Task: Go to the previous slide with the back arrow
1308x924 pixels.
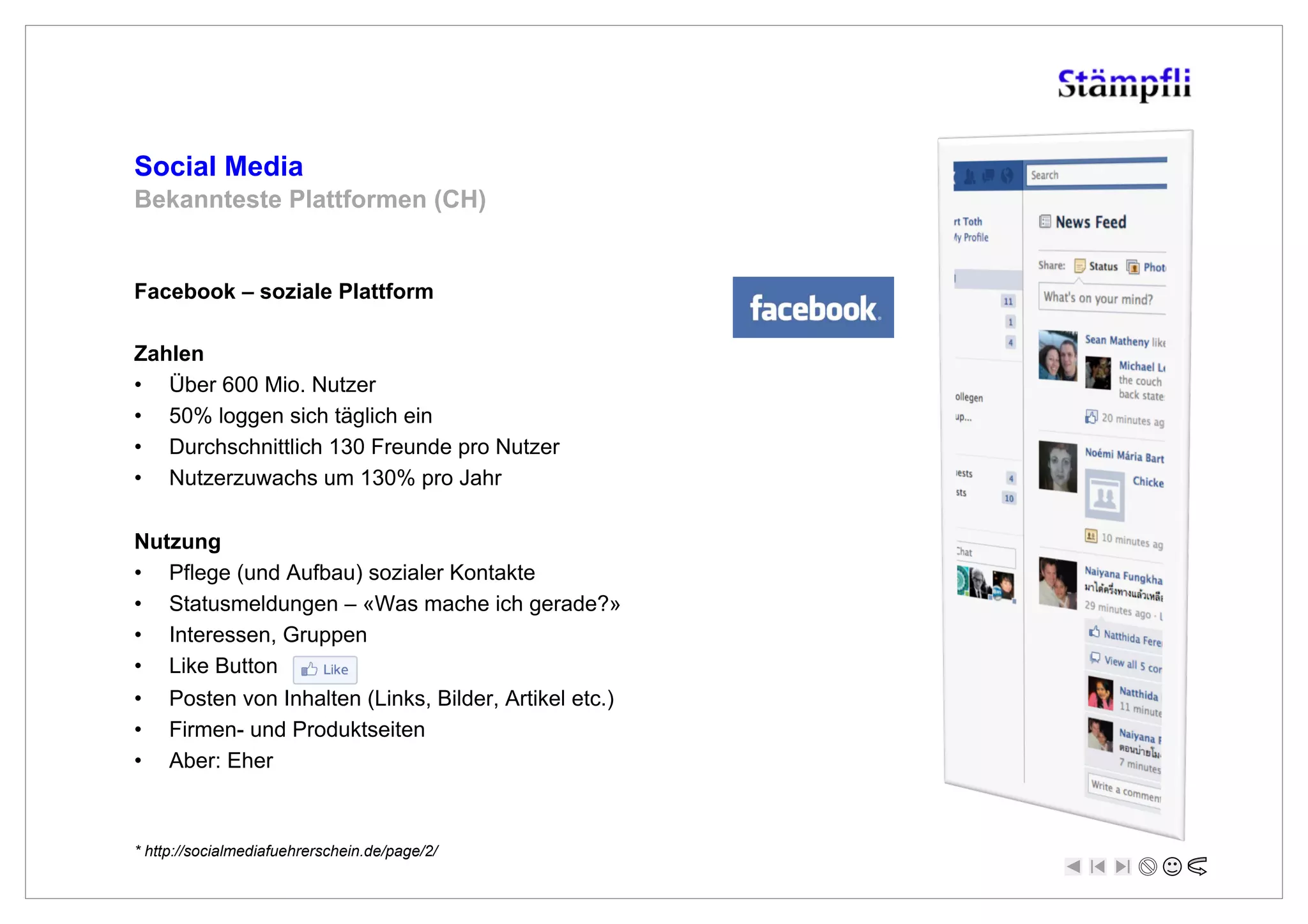Action: pos(1073,867)
